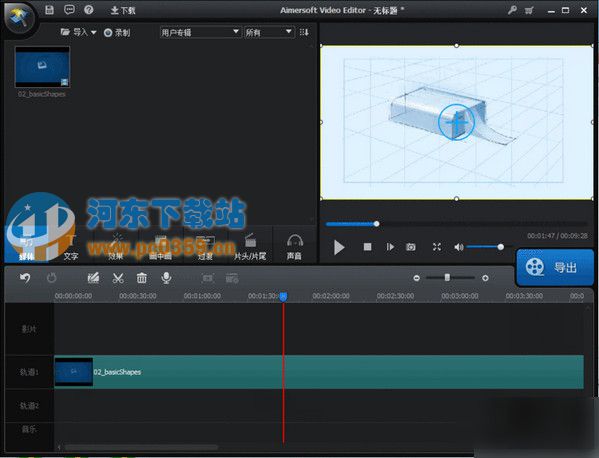The width and height of the screenshot is (599, 458).
Task: Open the application logo menu
Action: pos(19,18)
